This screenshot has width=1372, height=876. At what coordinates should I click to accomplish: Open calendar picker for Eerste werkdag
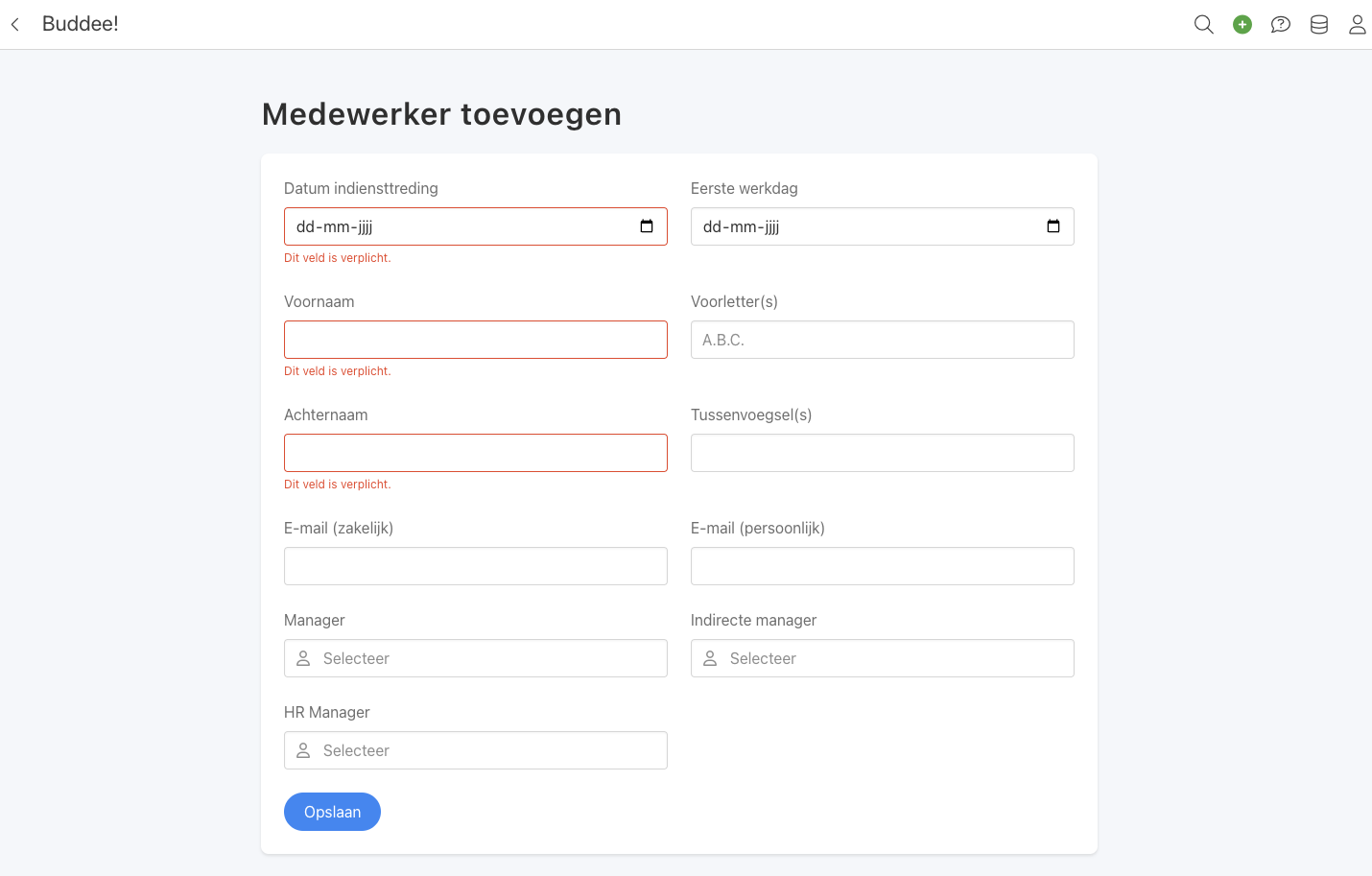pos(1053,226)
